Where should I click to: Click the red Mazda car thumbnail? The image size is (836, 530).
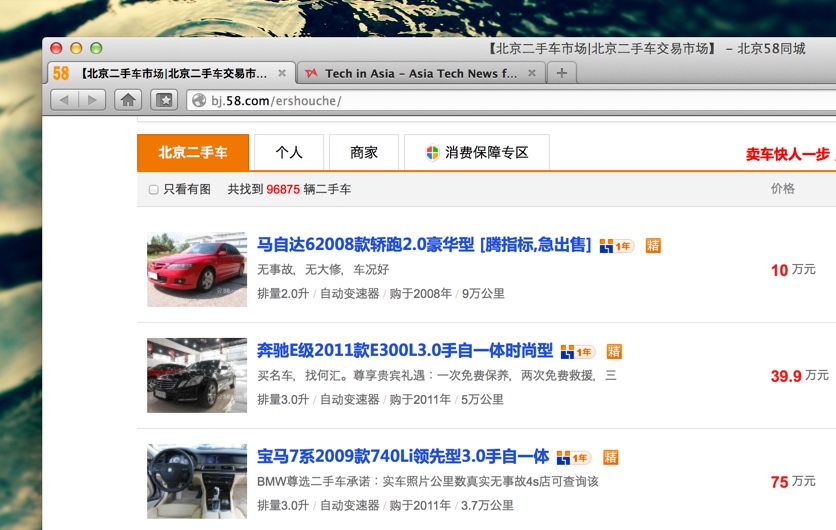coord(197,269)
